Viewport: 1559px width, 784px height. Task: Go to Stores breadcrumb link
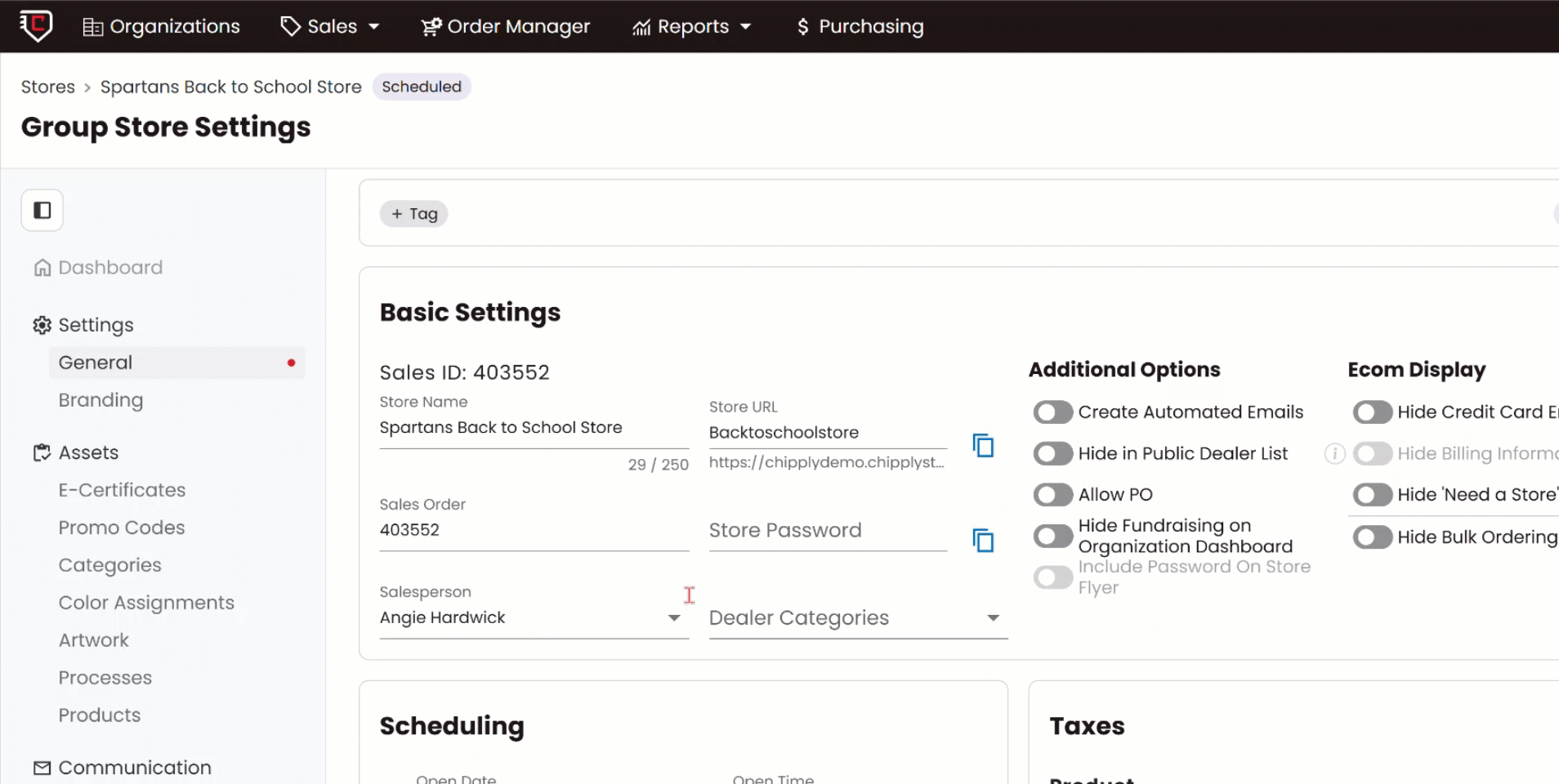(47, 87)
